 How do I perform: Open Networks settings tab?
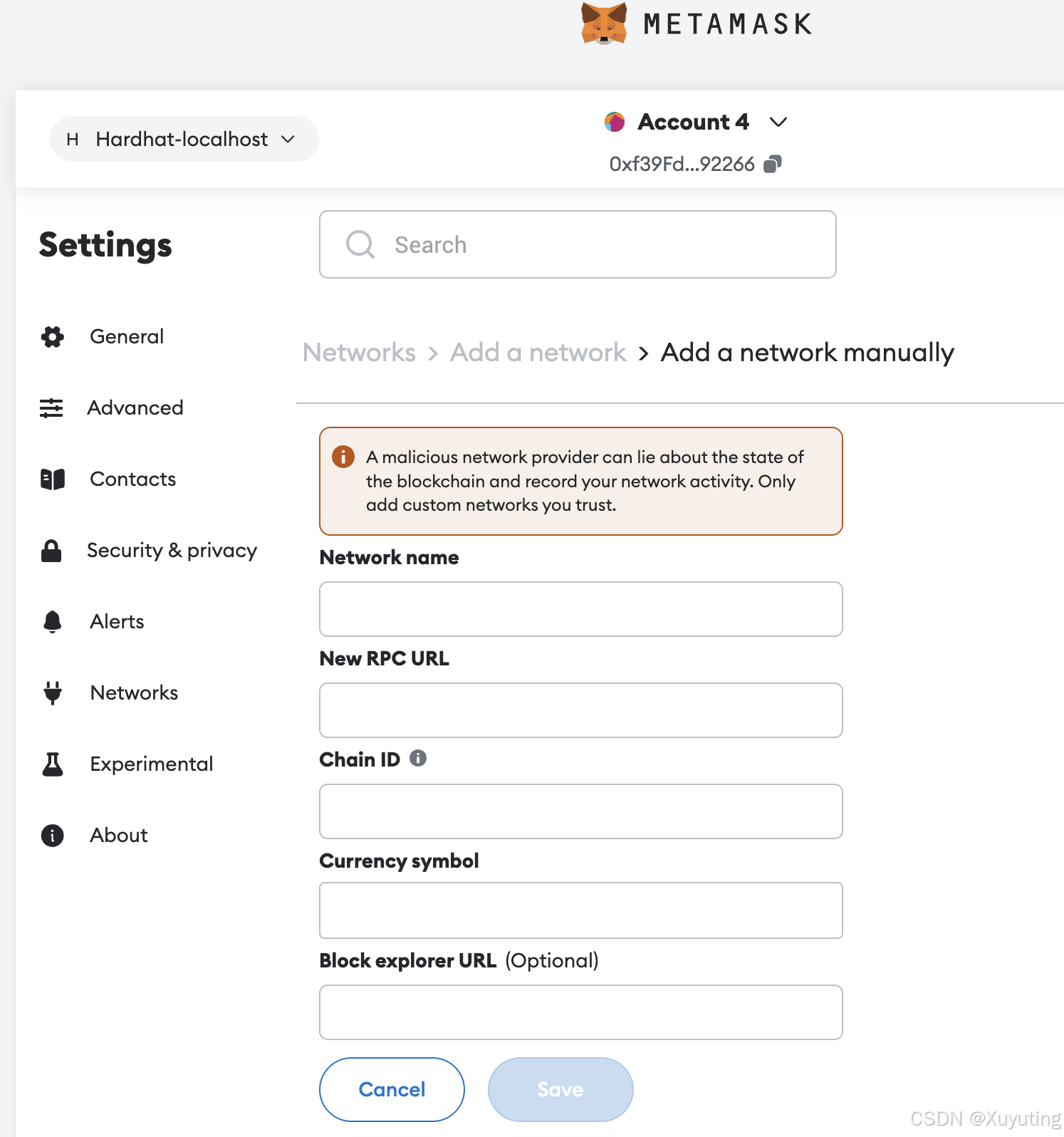(x=134, y=692)
